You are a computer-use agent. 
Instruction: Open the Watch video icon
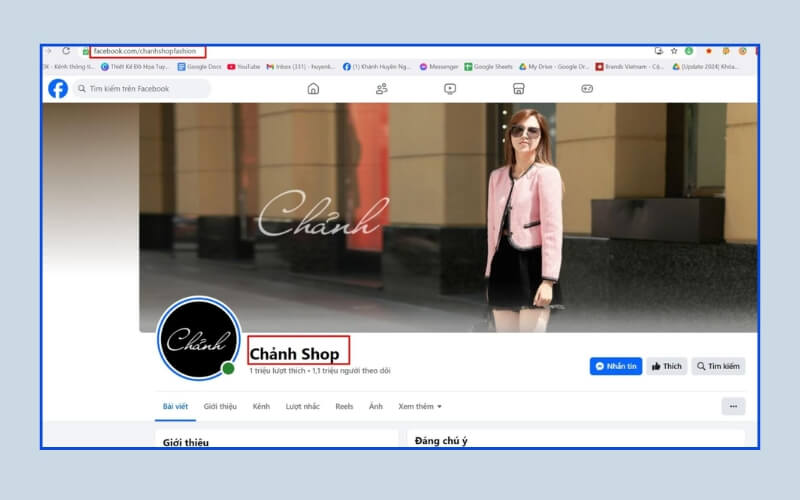coord(450,89)
